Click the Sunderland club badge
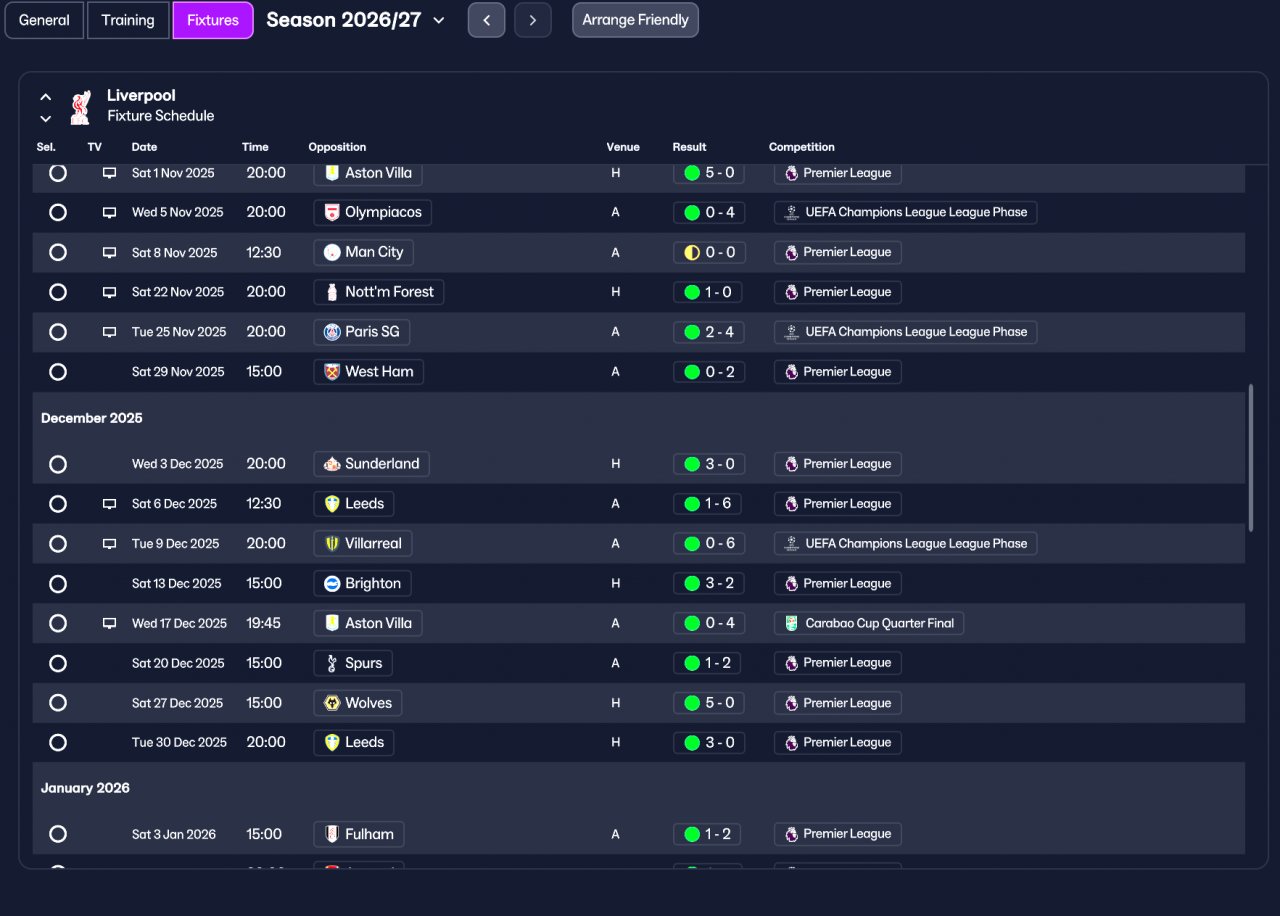Image resolution: width=1280 pixels, height=916 pixels. (332, 464)
